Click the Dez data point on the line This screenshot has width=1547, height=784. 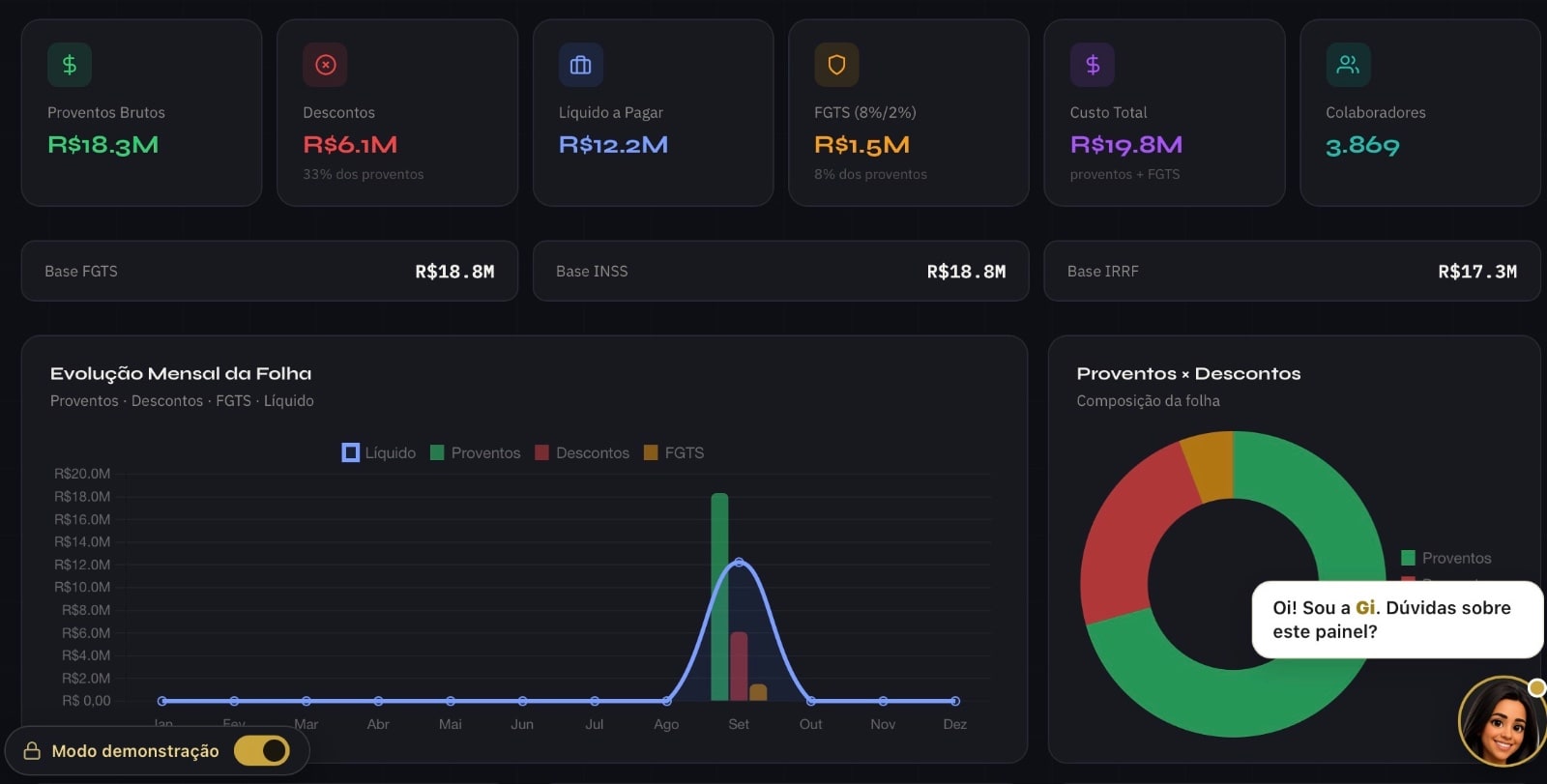(x=955, y=701)
